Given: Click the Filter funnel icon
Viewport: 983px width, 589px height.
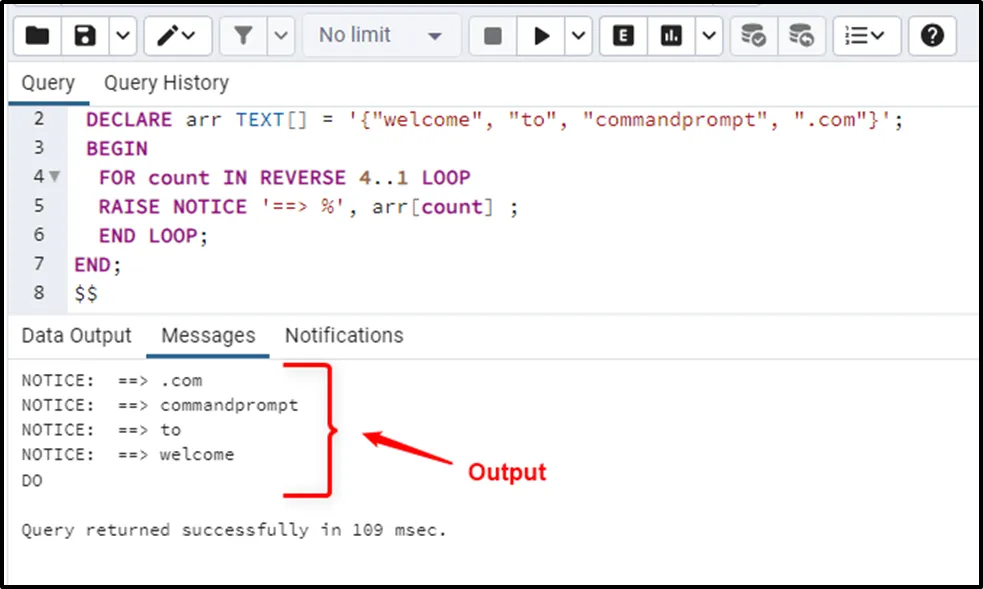Looking at the screenshot, I should click(243, 36).
